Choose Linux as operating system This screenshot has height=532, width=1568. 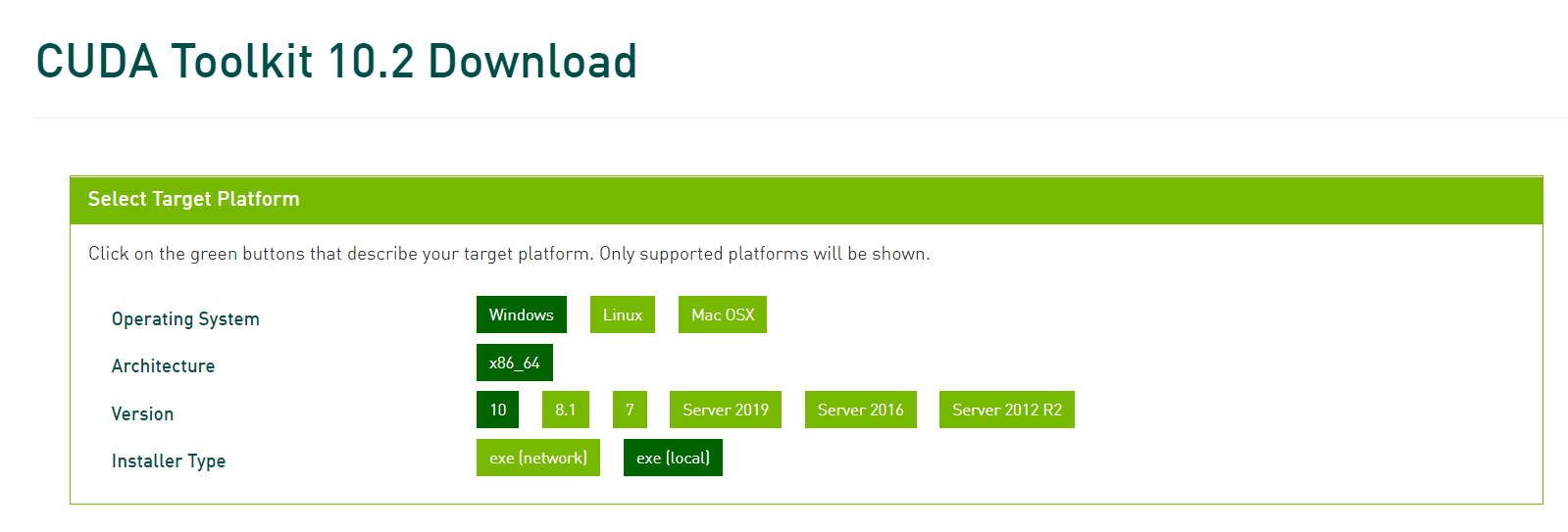[x=623, y=314]
